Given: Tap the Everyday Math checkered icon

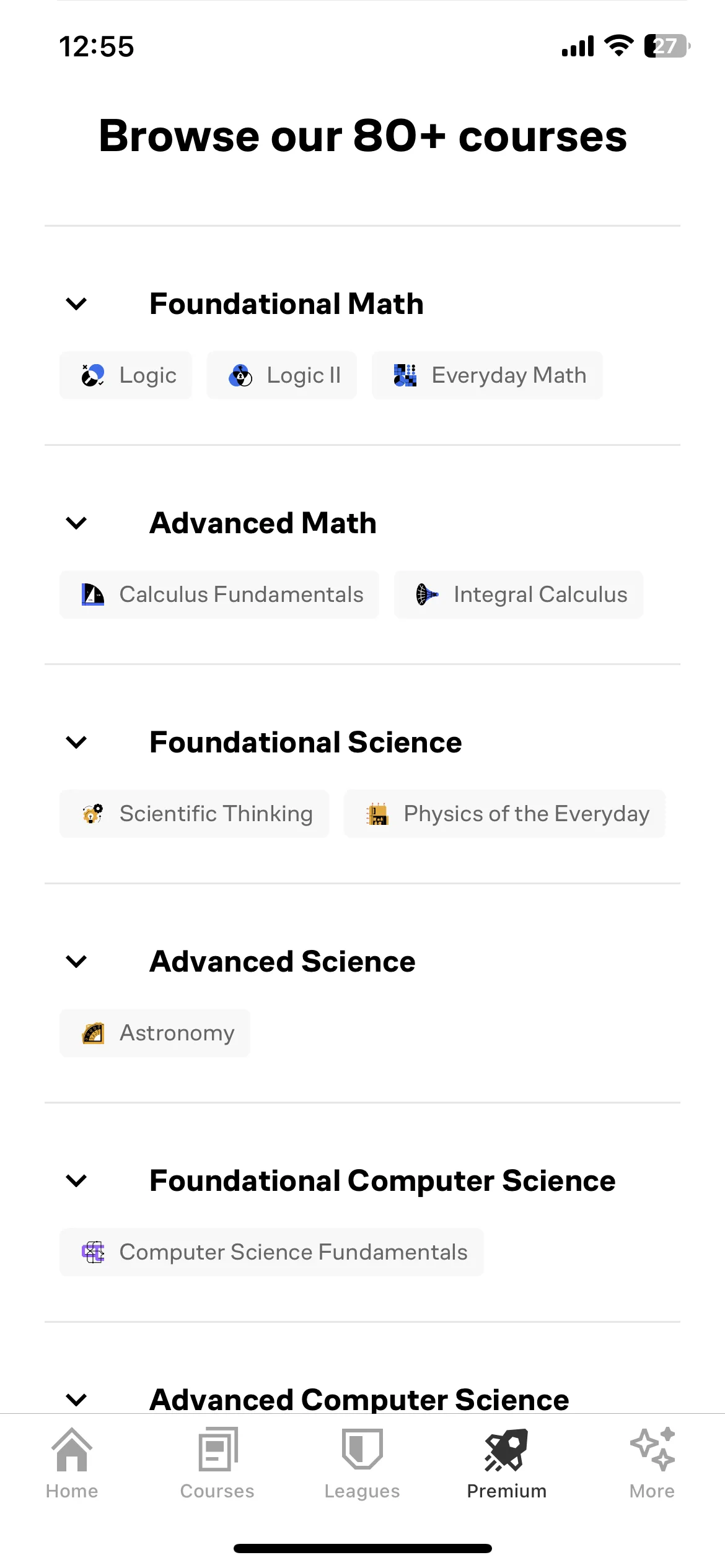Looking at the screenshot, I should [405, 375].
